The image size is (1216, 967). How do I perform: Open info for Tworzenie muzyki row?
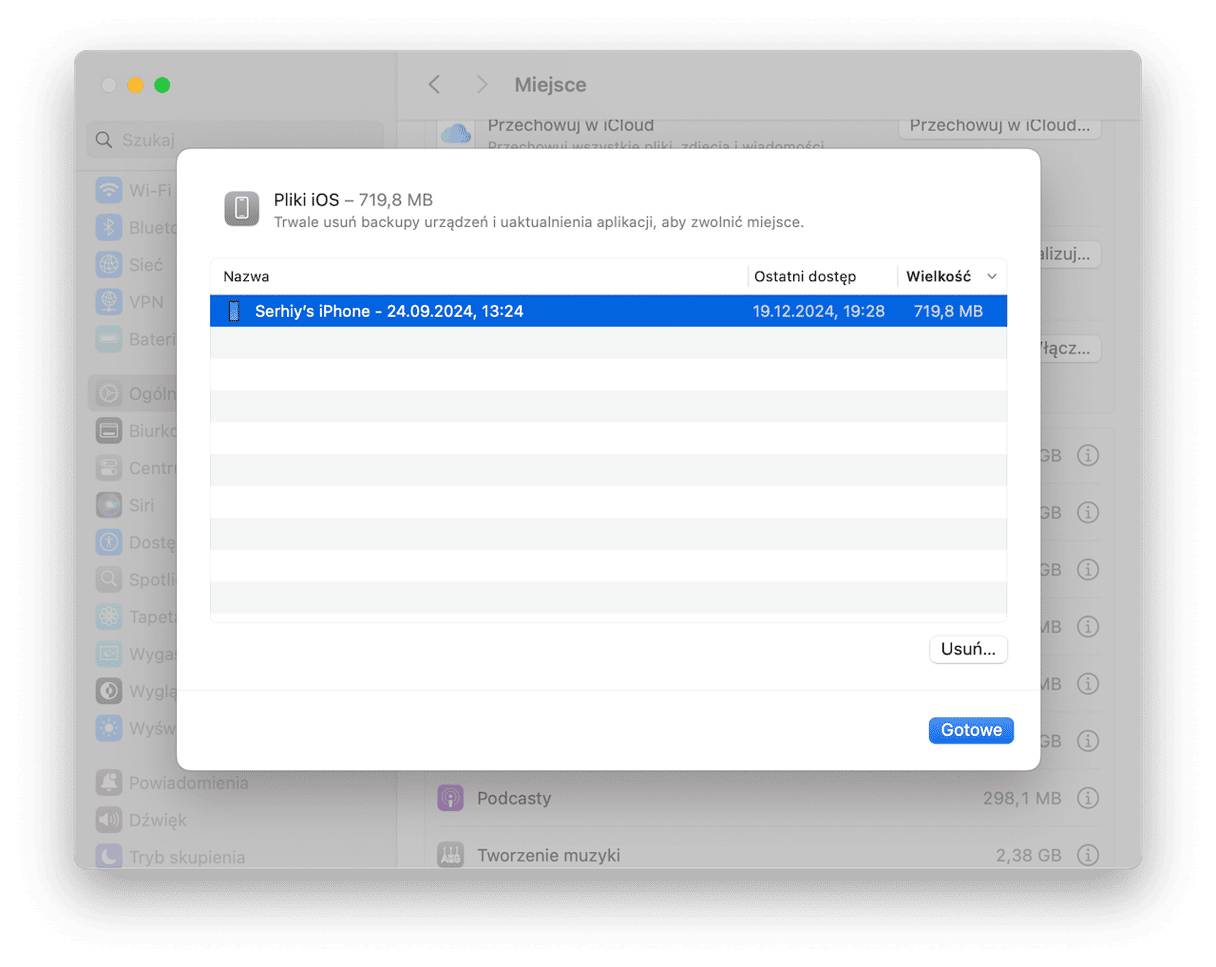click(x=1089, y=856)
